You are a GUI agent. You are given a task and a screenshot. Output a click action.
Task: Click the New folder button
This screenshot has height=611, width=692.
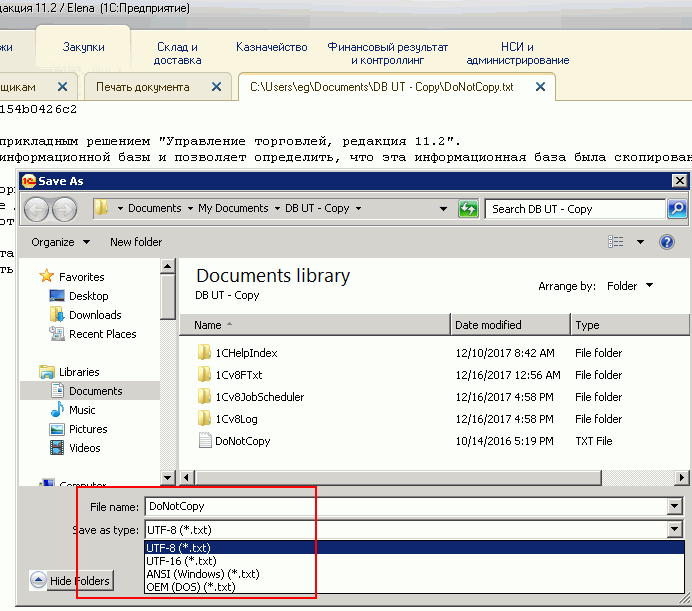click(x=136, y=242)
